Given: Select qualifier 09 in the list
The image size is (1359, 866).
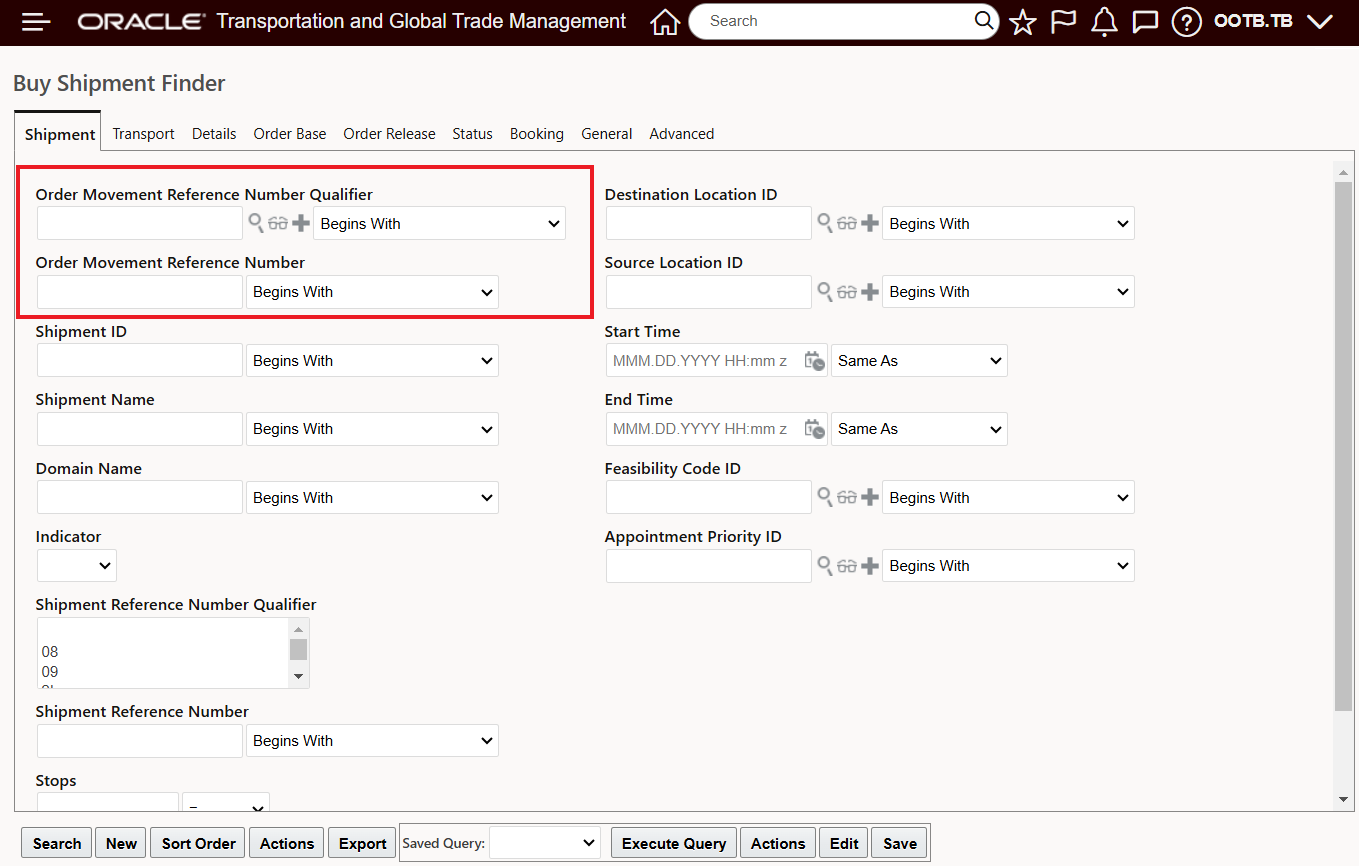Looking at the screenshot, I should (164, 672).
